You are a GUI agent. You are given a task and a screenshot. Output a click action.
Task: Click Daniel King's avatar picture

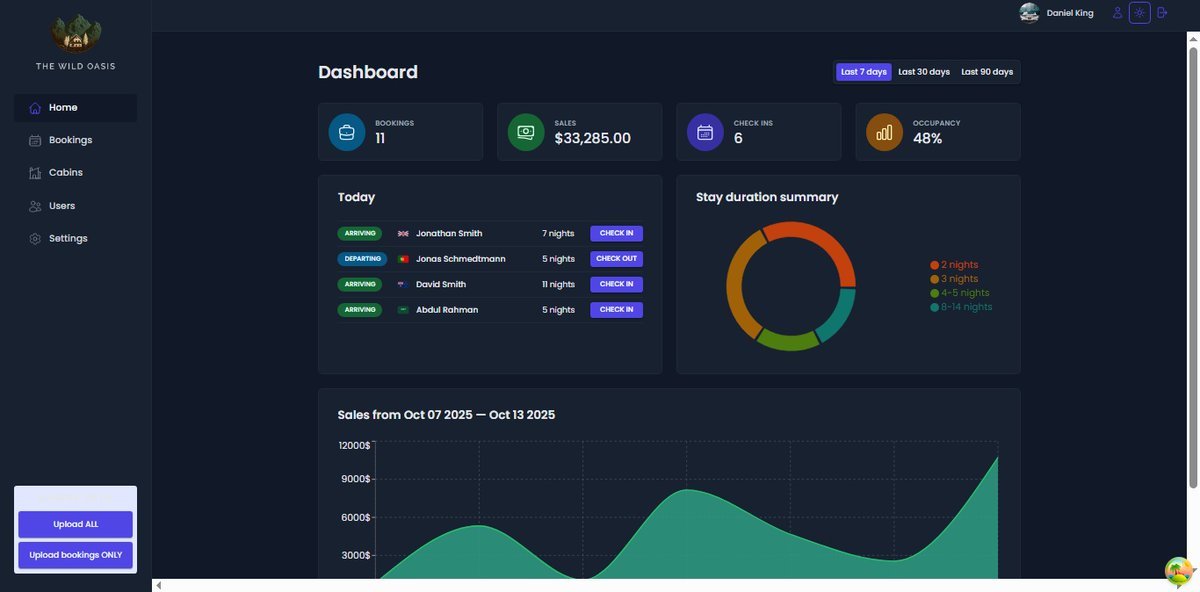click(x=1029, y=13)
